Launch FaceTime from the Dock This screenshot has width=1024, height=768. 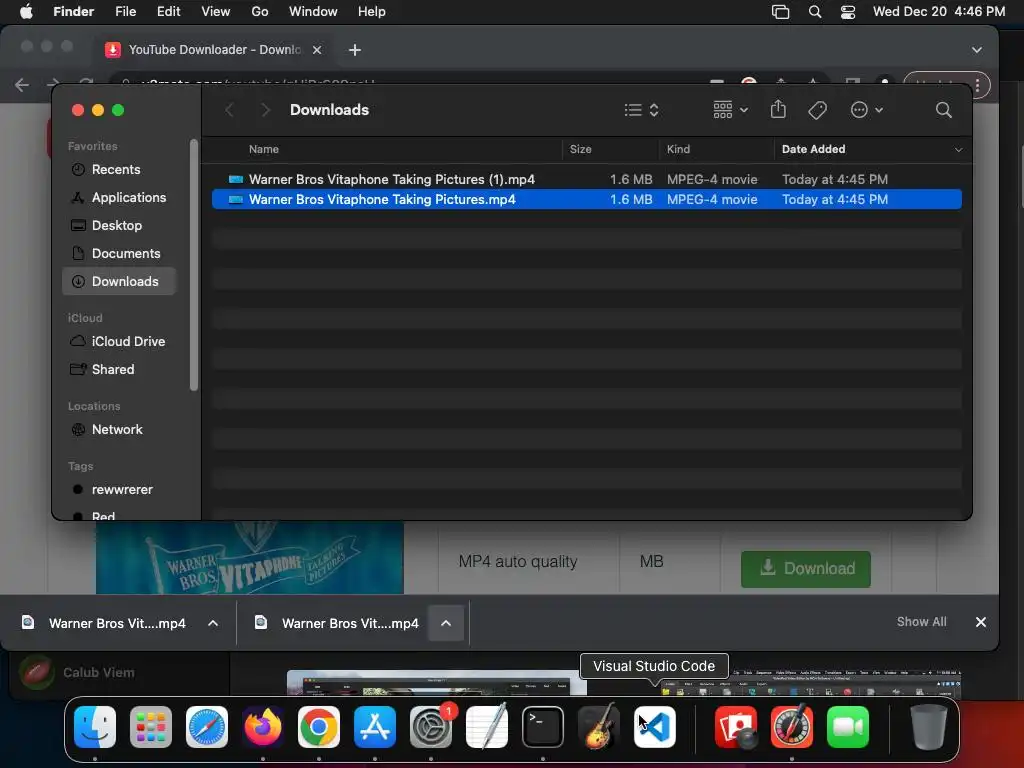tap(848, 727)
